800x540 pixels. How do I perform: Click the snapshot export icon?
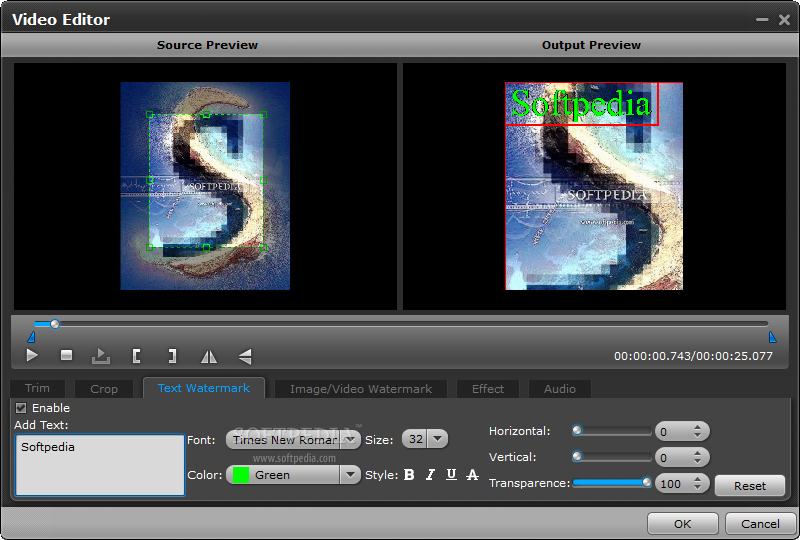(101, 356)
